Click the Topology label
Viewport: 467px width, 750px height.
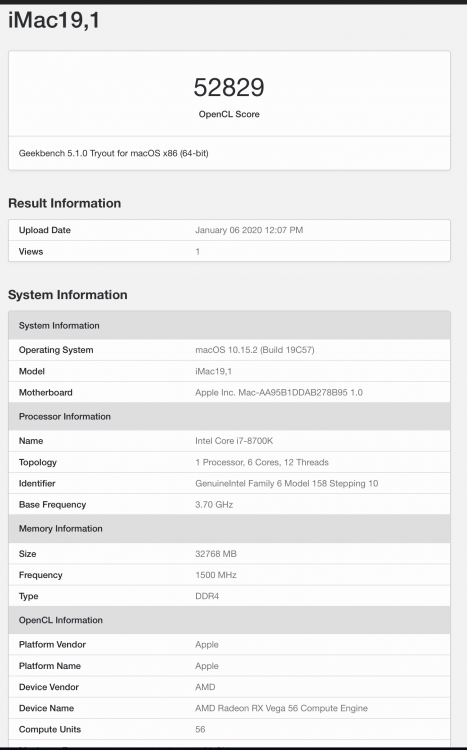(x=38, y=462)
